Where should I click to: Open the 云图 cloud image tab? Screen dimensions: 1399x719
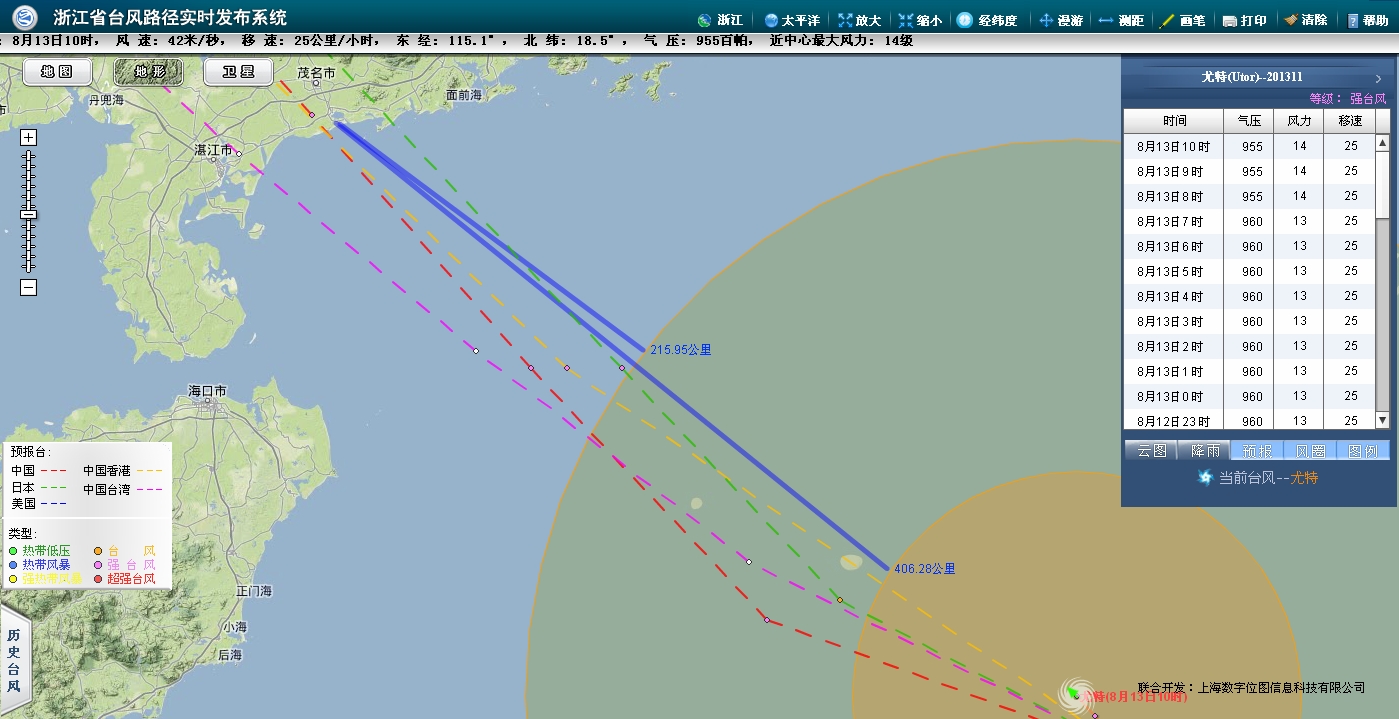tap(1151, 451)
